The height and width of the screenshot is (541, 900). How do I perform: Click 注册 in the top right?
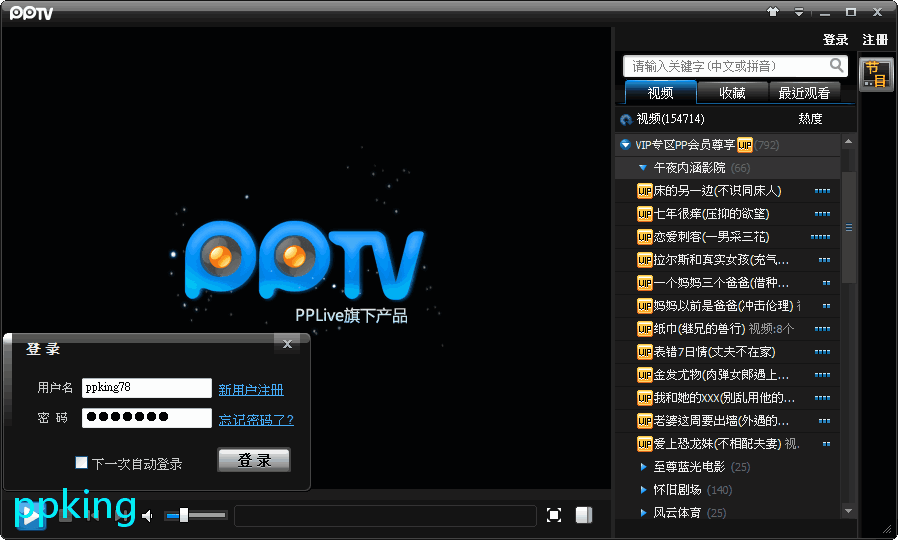click(x=875, y=40)
